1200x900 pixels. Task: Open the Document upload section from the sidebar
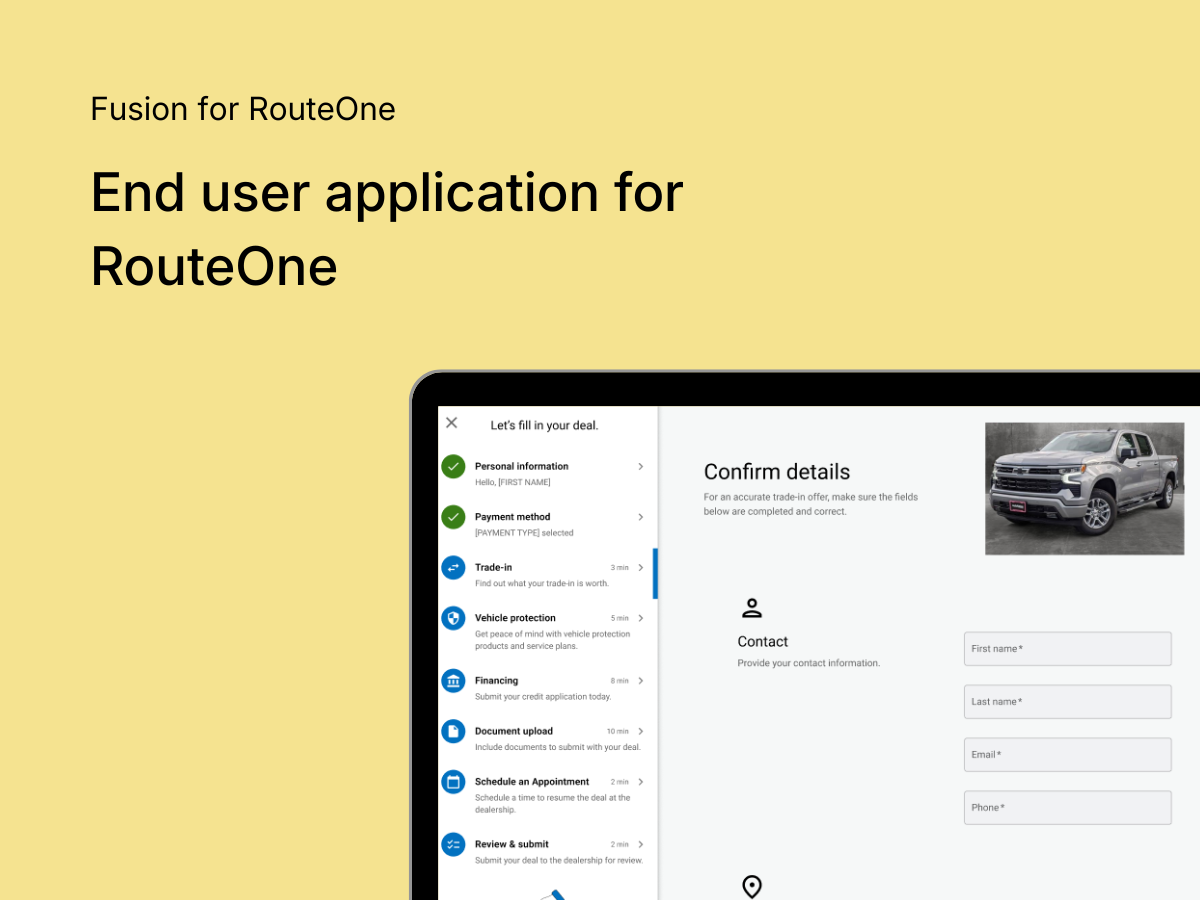coord(512,731)
